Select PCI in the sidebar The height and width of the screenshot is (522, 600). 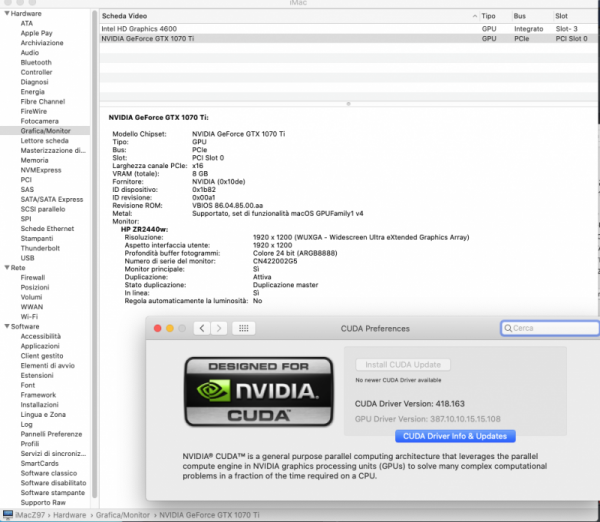point(26,179)
